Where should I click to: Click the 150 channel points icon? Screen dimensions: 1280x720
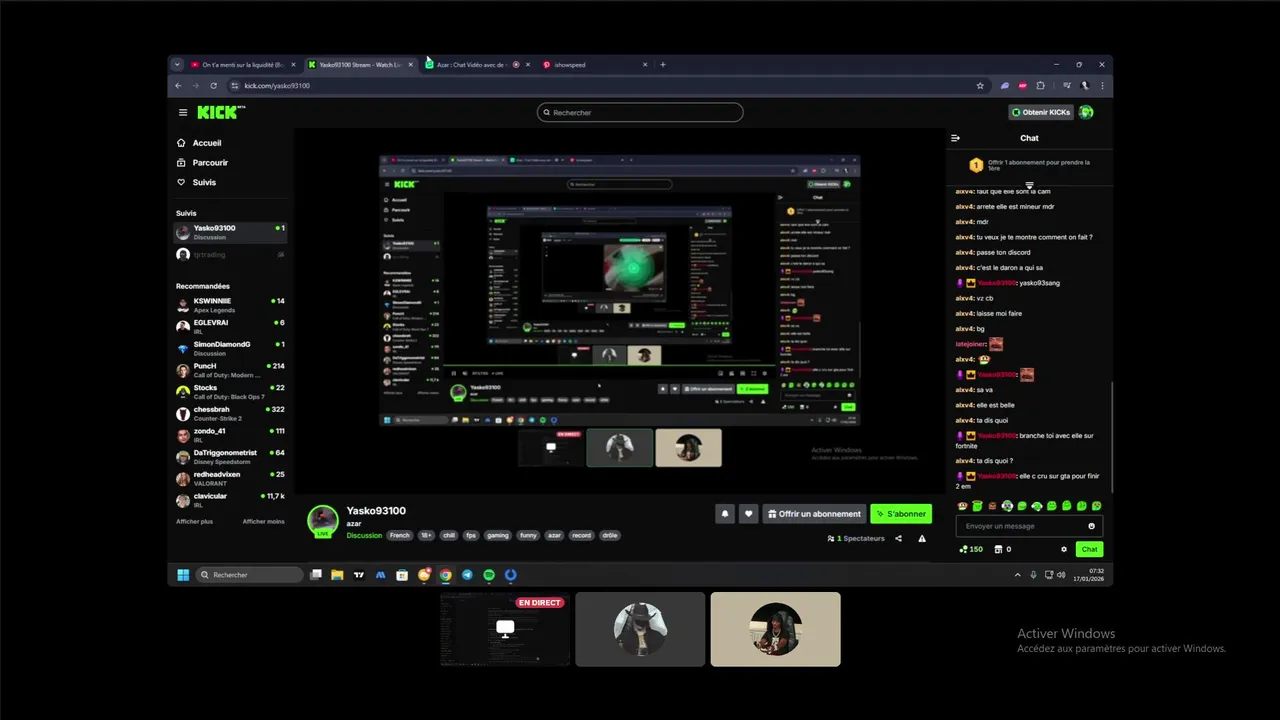(971, 549)
